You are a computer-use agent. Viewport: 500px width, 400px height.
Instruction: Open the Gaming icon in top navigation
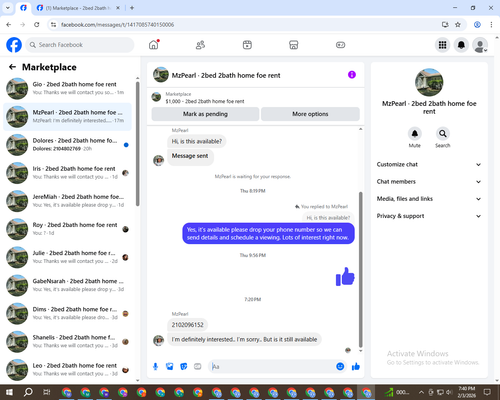pyautogui.click(x=340, y=45)
